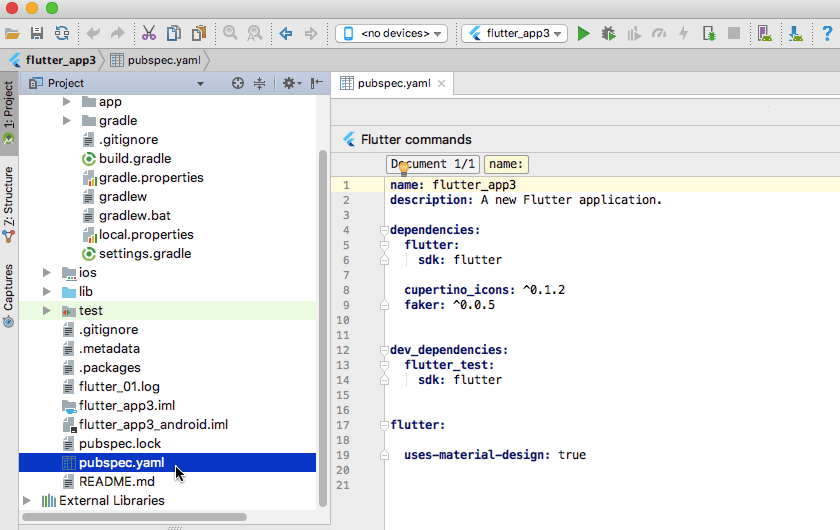The width and height of the screenshot is (840, 530).
Task: Open the Captures side tab
Action: pyautogui.click(x=9, y=295)
